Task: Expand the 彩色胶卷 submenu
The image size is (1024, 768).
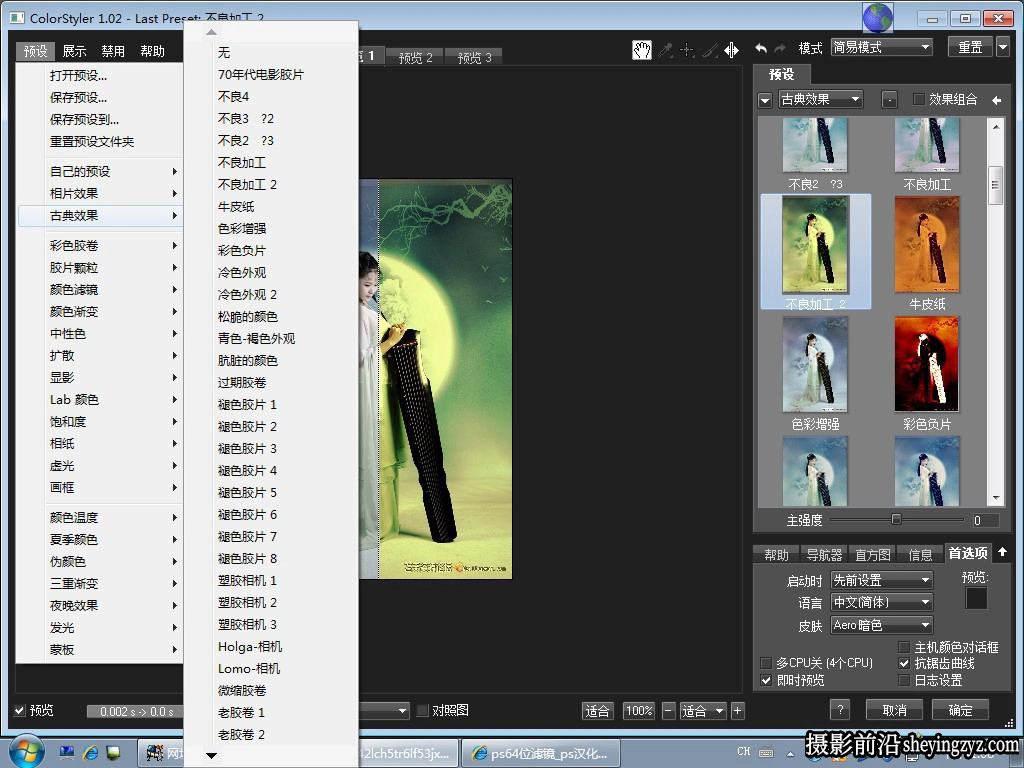Action: (x=100, y=246)
